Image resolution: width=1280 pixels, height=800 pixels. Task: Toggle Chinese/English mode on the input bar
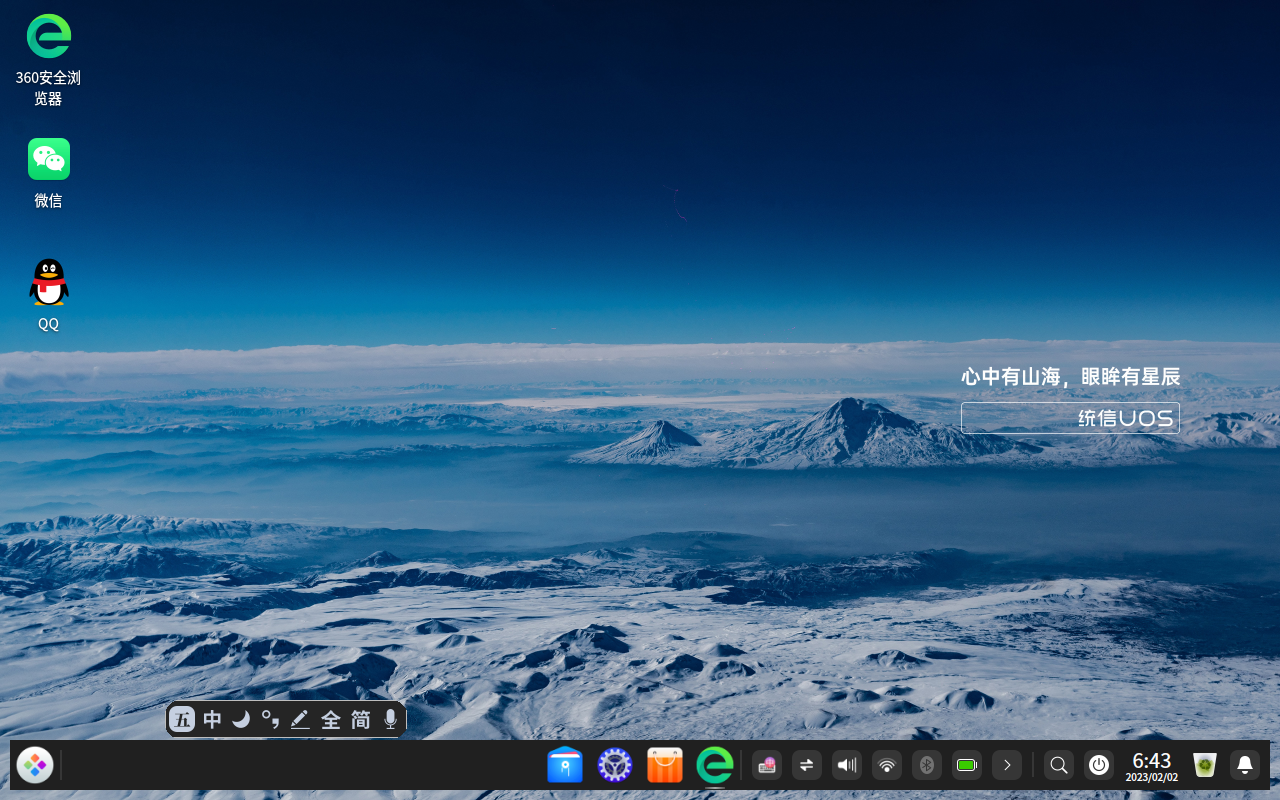click(212, 718)
